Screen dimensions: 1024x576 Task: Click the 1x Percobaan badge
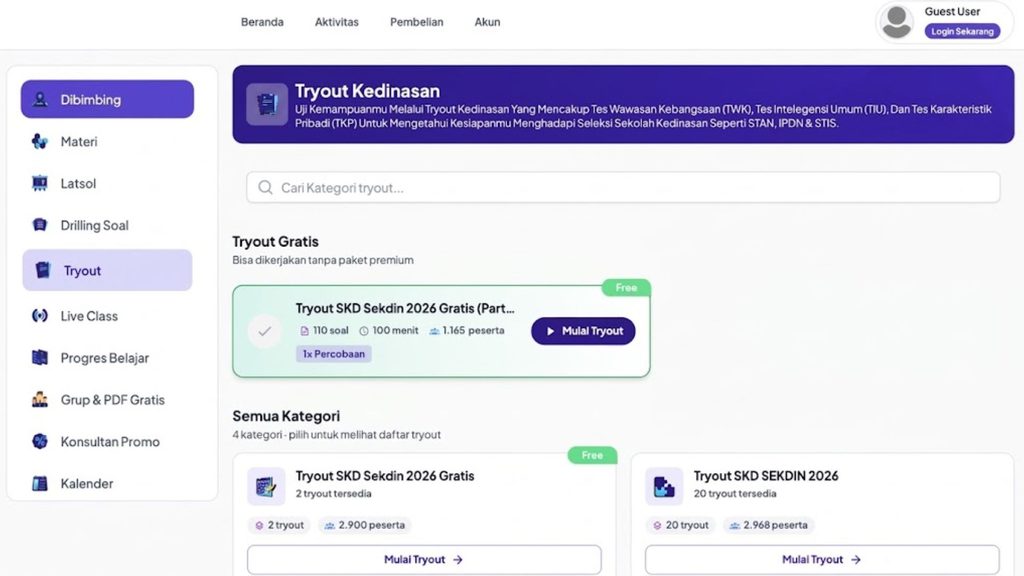click(334, 353)
